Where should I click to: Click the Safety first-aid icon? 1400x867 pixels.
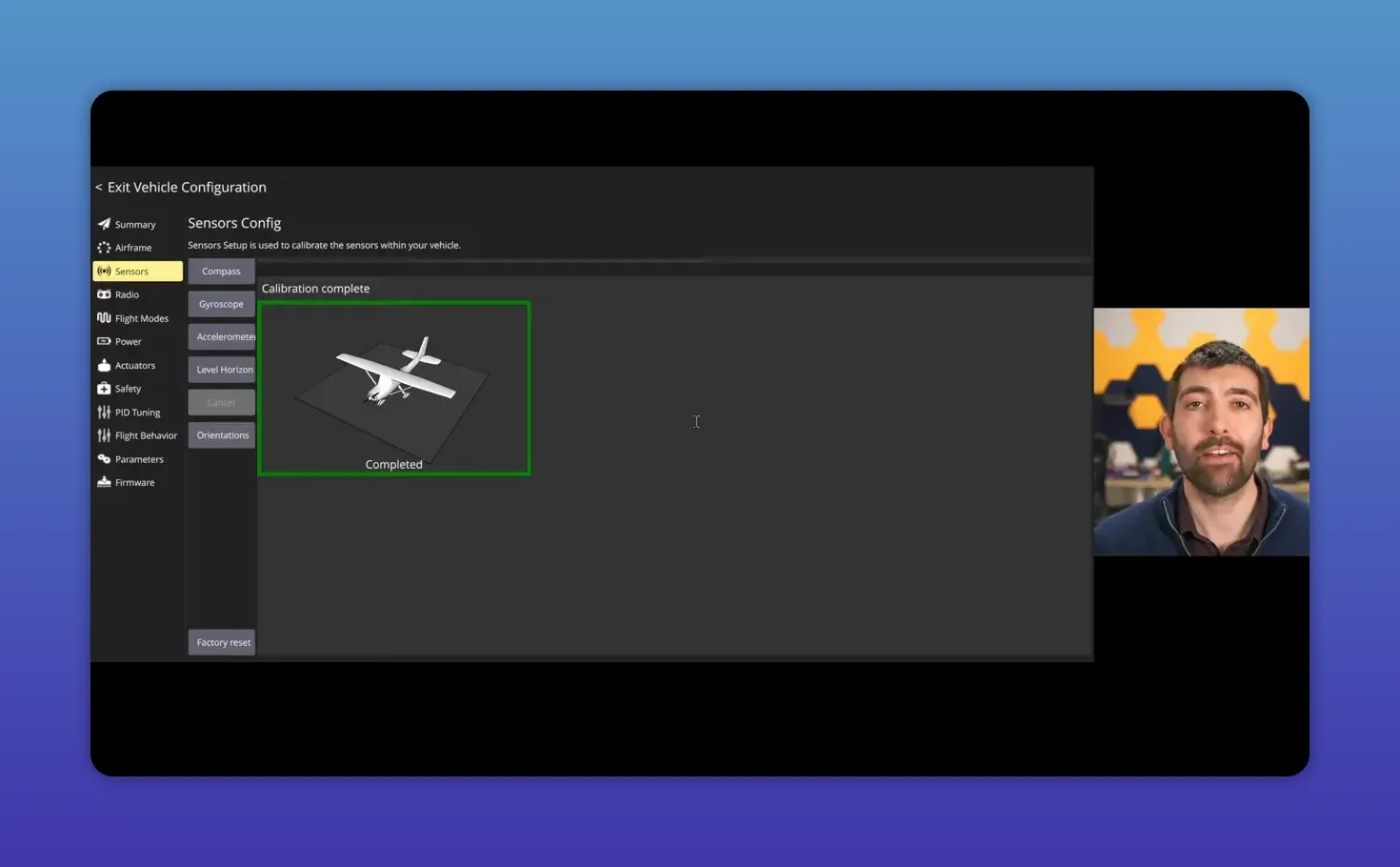(x=104, y=389)
